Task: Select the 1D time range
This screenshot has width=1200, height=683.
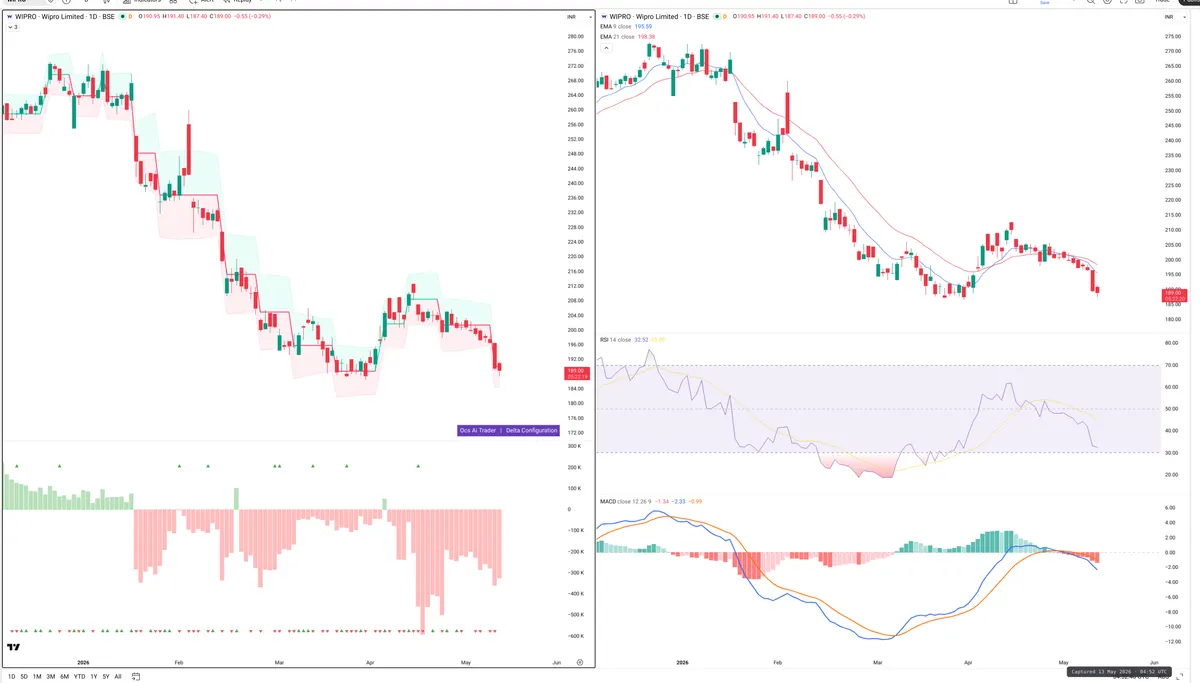Action: tap(11, 676)
